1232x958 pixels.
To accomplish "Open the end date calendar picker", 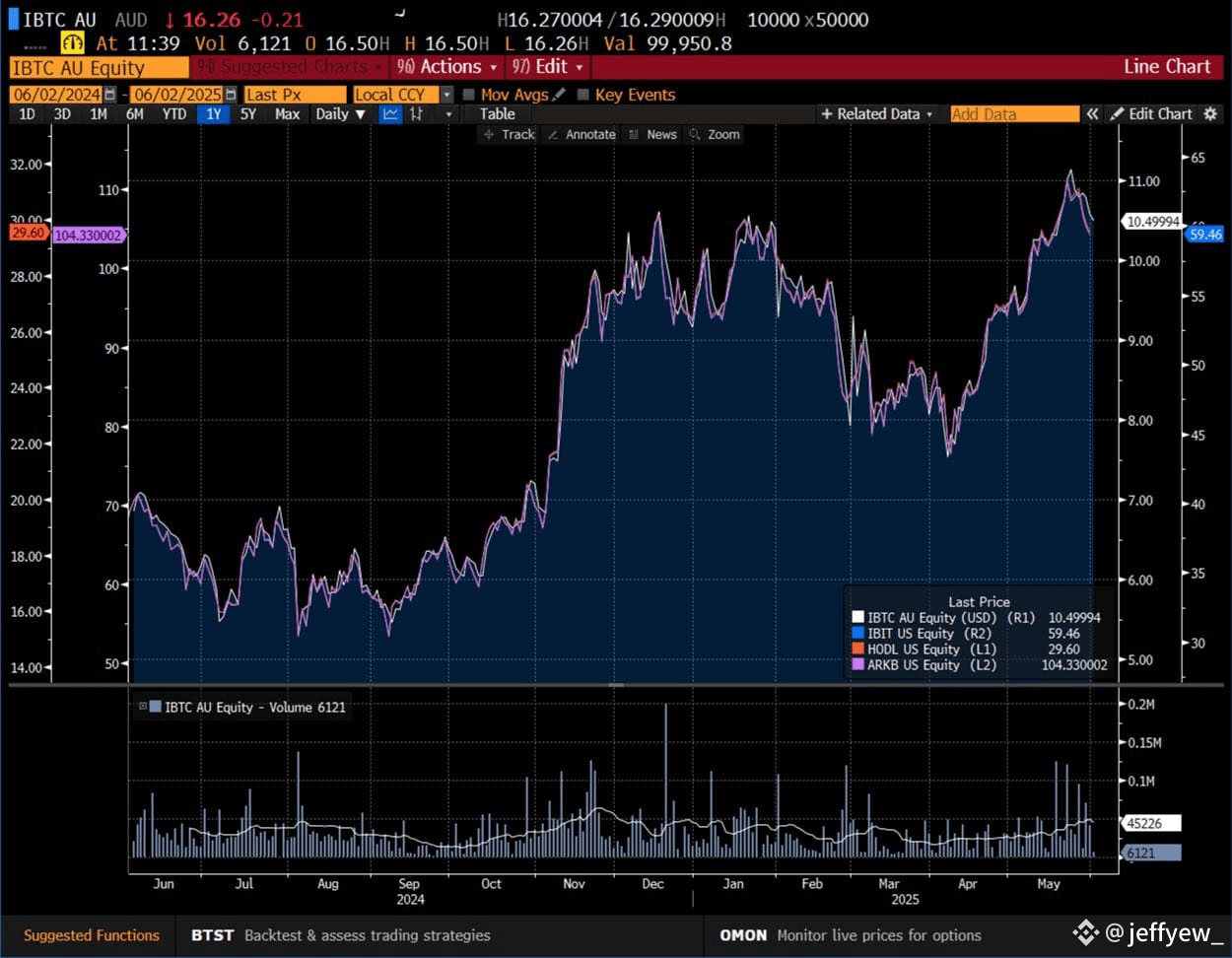I will click(x=230, y=95).
